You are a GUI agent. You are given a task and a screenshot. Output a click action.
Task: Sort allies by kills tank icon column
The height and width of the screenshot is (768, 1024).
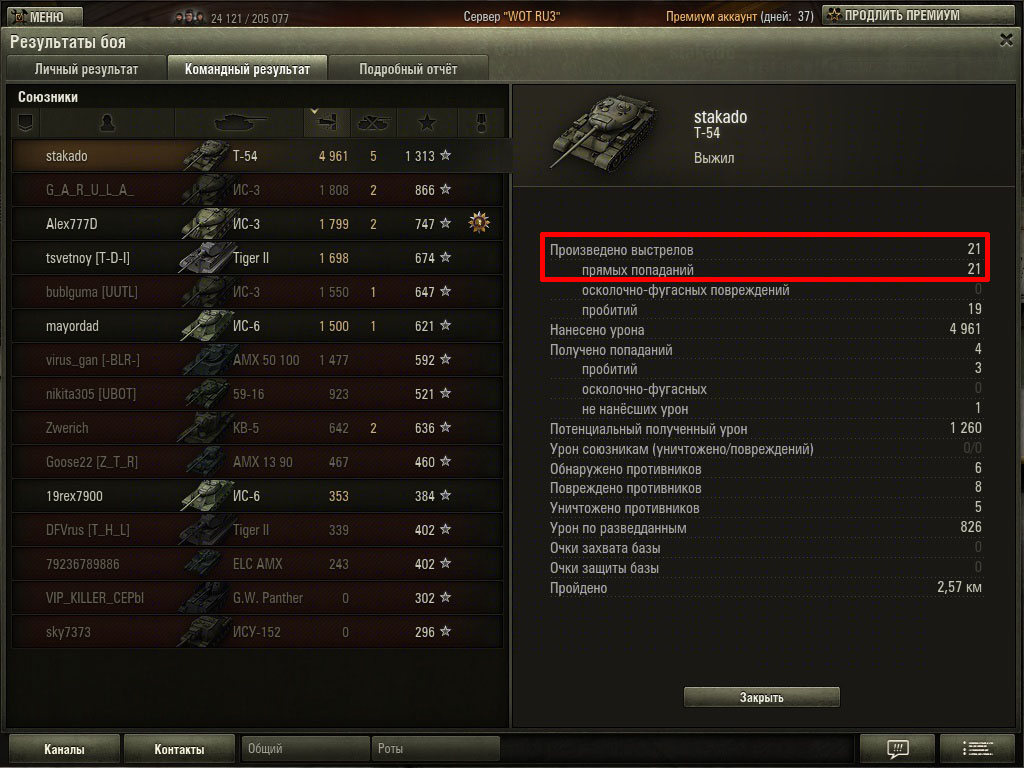[x=374, y=122]
